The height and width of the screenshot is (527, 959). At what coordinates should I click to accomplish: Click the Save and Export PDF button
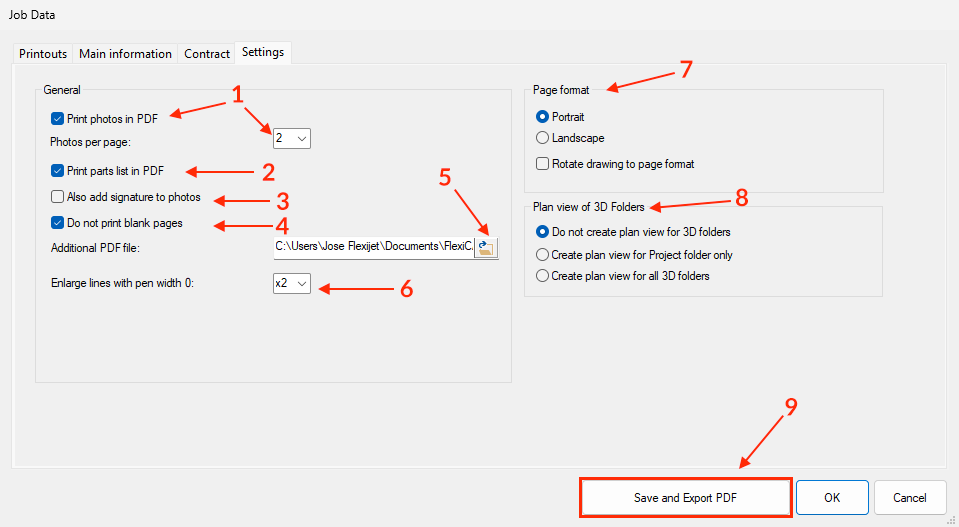click(x=685, y=497)
